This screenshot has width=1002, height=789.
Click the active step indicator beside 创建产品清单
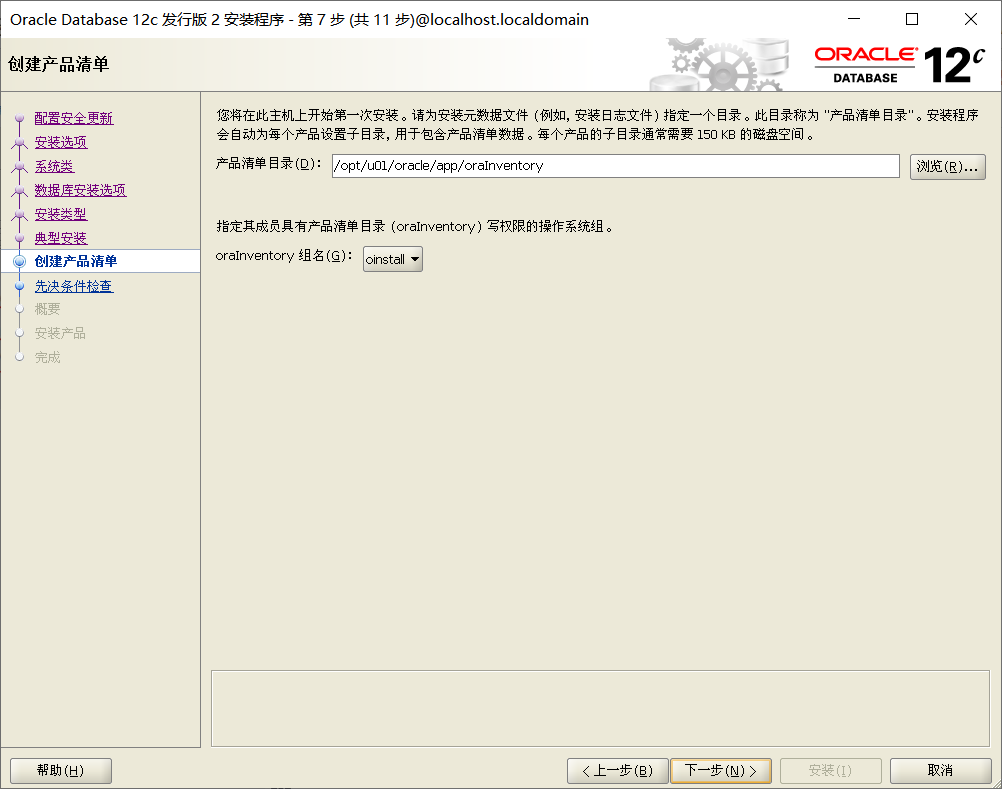(20, 261)
